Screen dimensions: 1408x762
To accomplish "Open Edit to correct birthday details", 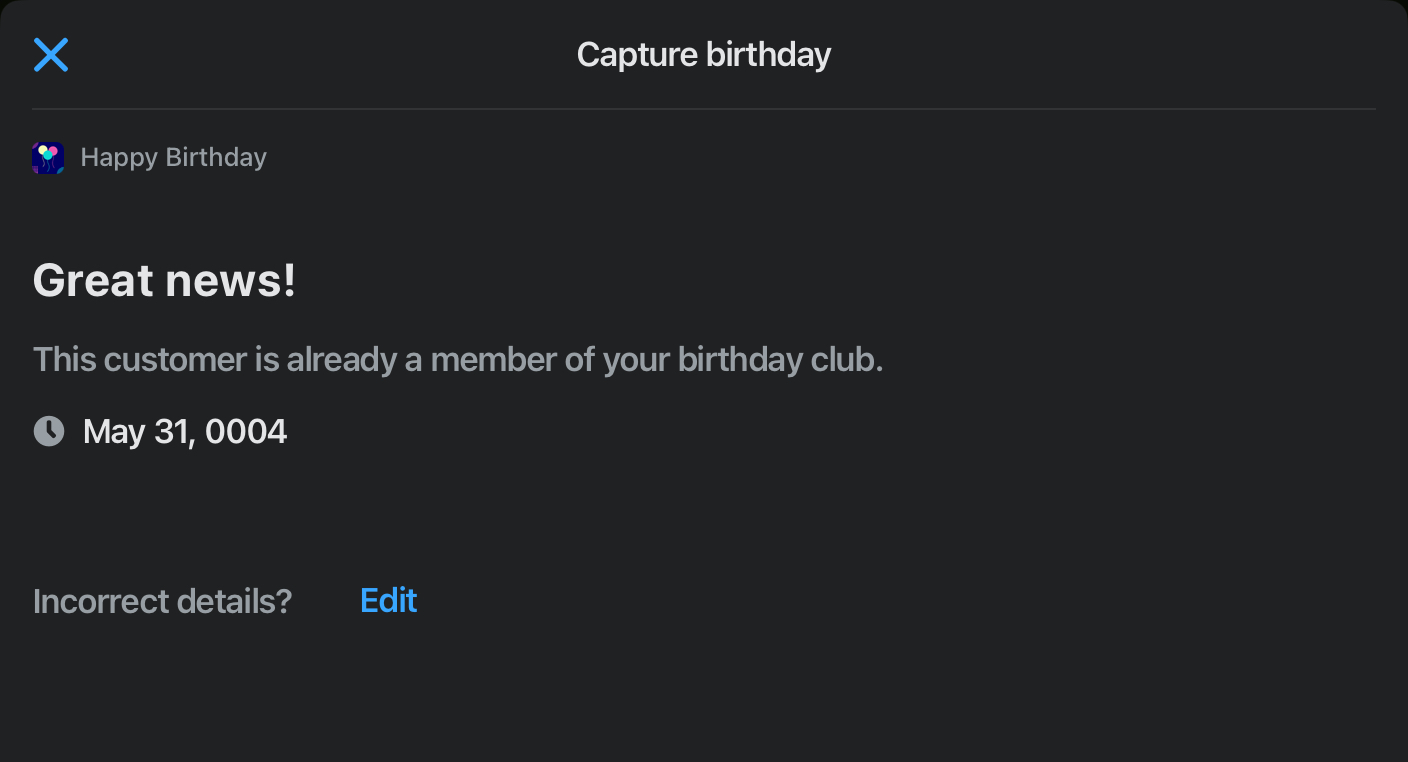I will 388,600.
